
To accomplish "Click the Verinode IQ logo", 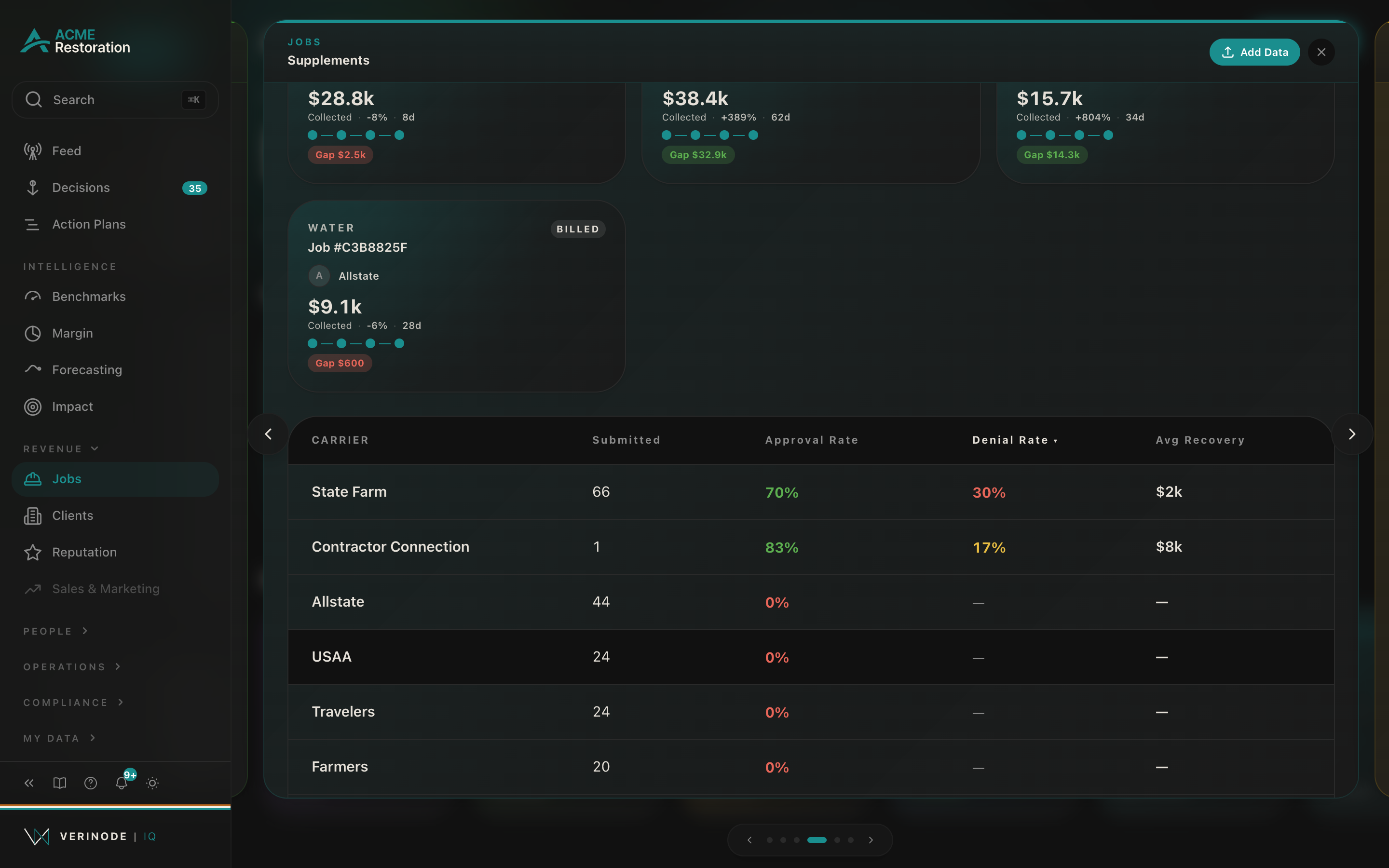I will coord(91,837).
